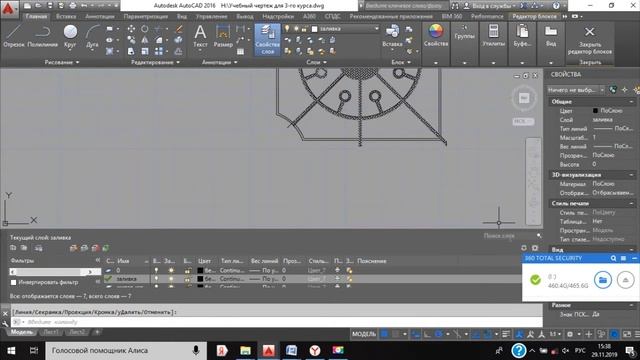The height and width of the screenshot is (360, 640).
Task: Toggle the on/off bulb for layer 0
Action: [x=156, y=270]
